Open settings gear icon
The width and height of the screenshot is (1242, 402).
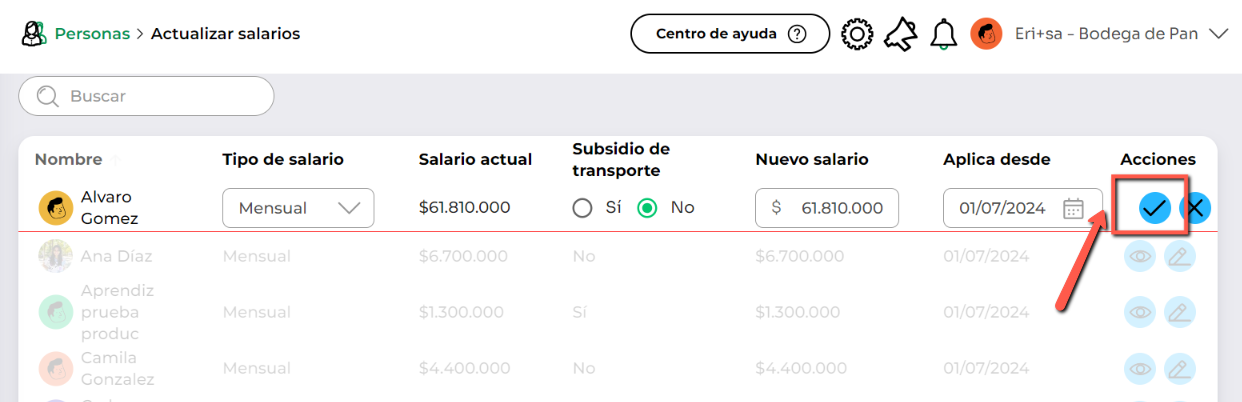click(857, 34)
